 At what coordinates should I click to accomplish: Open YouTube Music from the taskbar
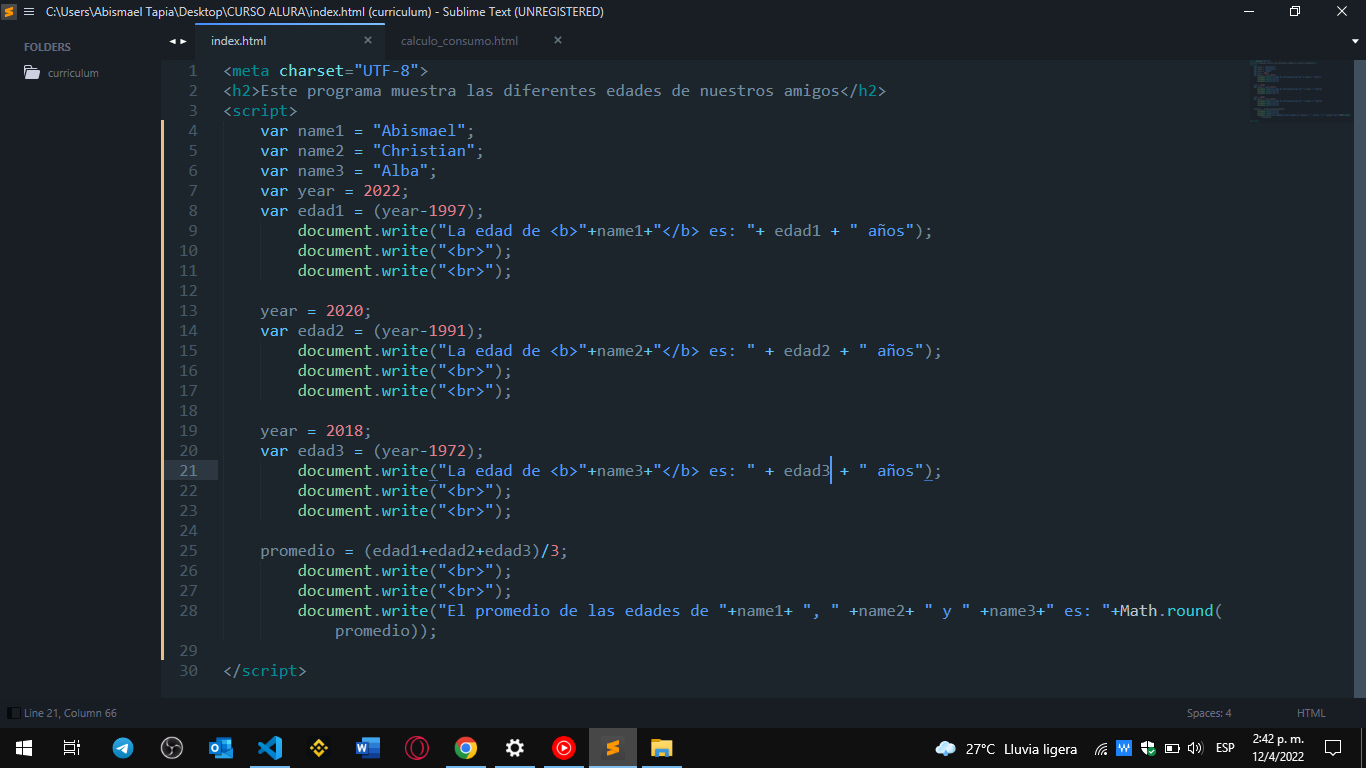tap(564, 748)
